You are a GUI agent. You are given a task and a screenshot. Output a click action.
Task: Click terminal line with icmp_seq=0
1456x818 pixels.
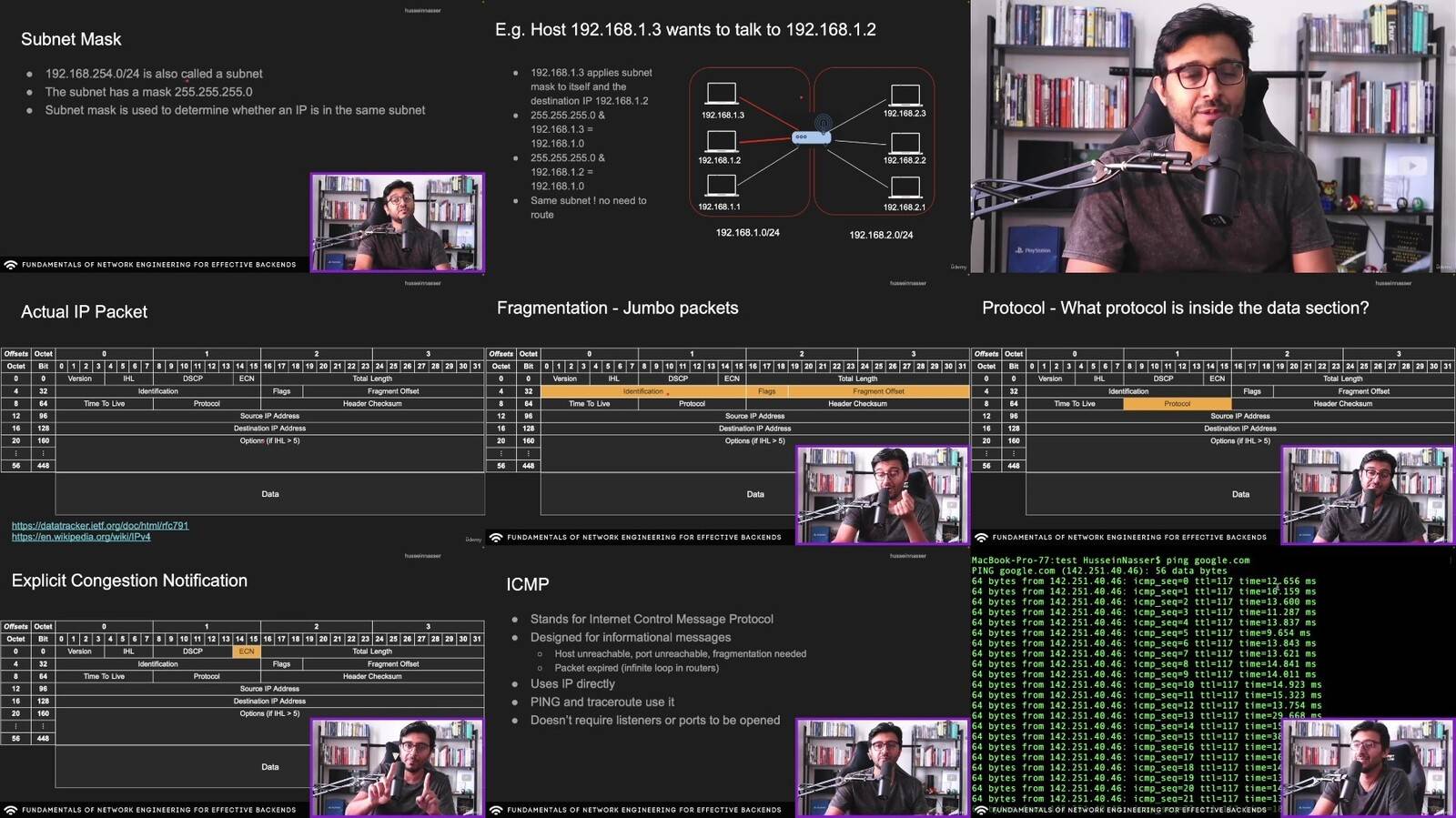click(x=1143, y=581)
